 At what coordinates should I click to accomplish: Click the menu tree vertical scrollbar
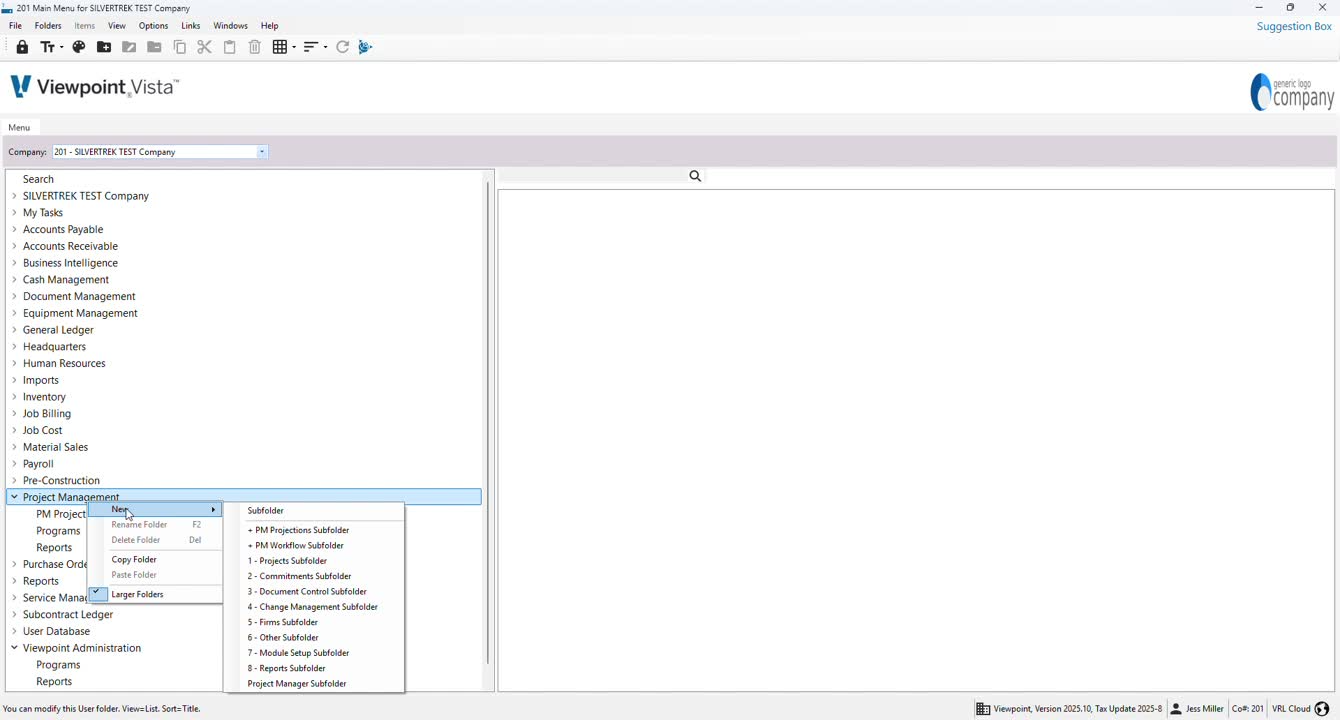(x=488, y=422)
